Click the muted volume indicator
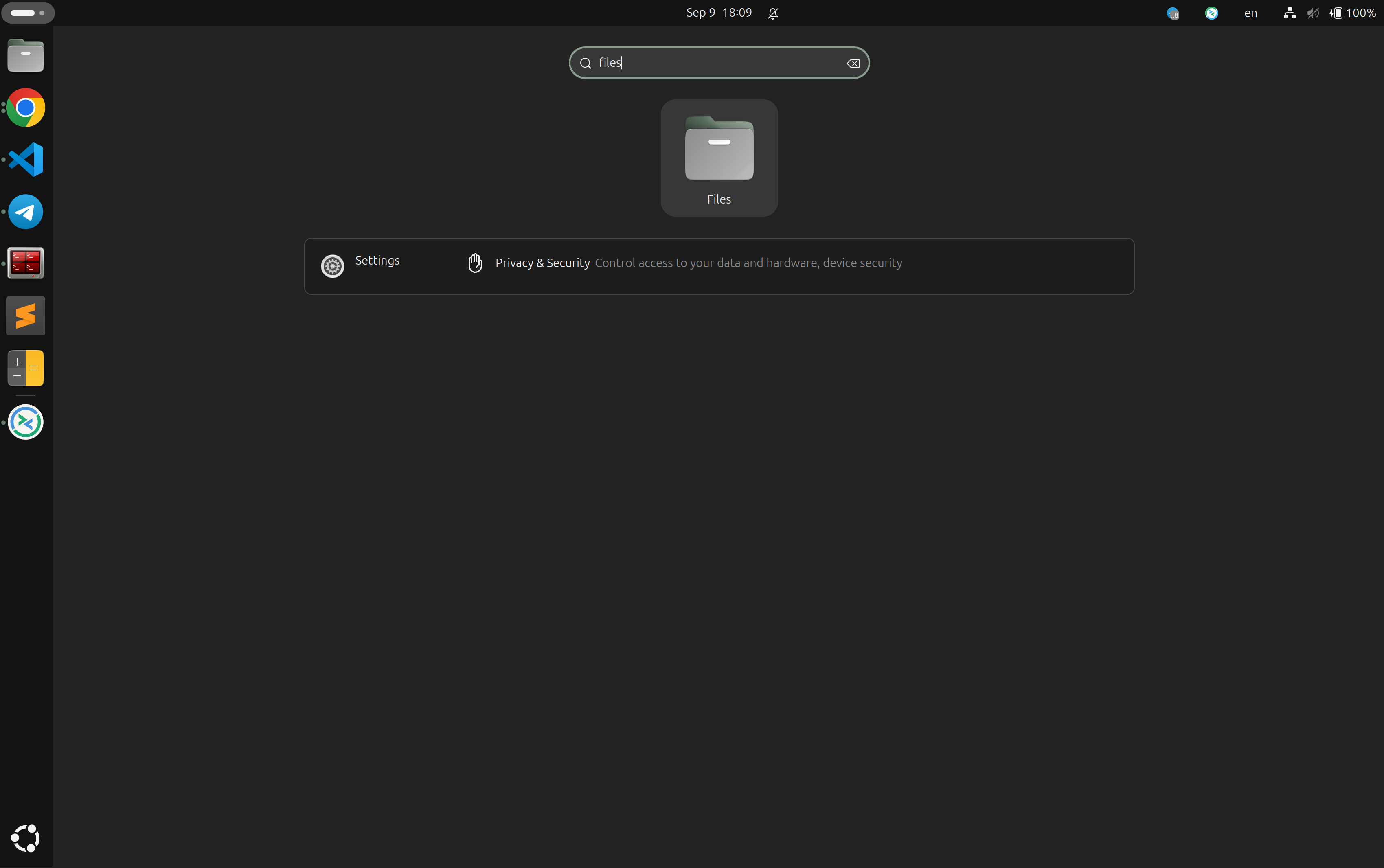Image resolution: width=1384 pixels, height=868 pixels. pyautogui.click(x=1313, y=13)
